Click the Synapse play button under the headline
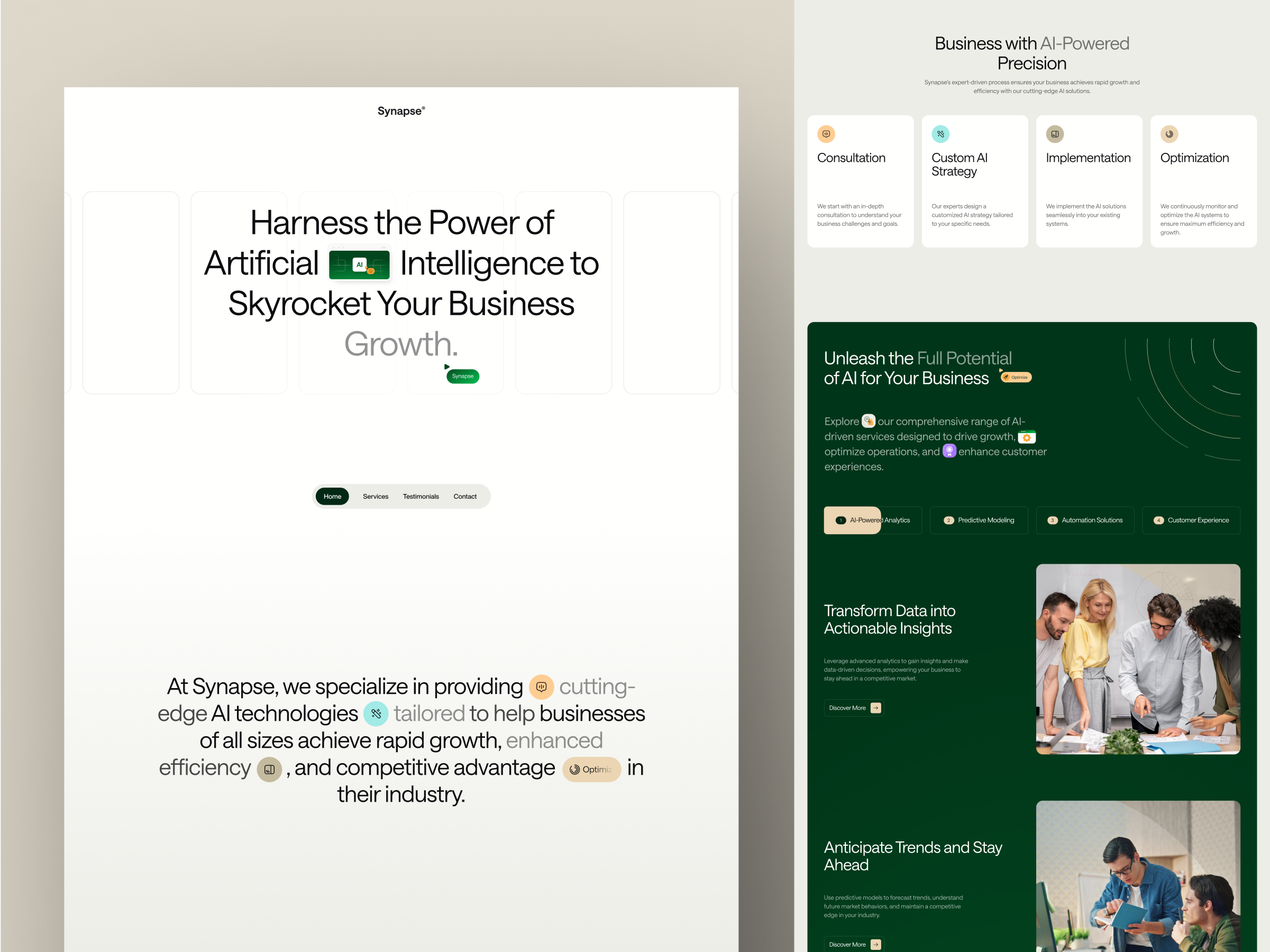Image resolution: width=1270 pixels, height=952 pixels. [462, 376]
